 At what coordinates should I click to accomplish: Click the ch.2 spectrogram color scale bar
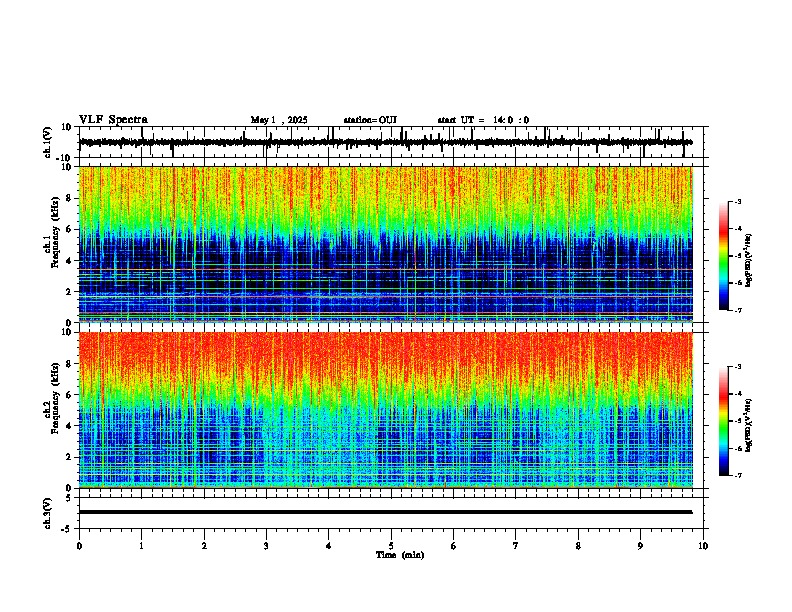pyautogui.click(x=724, y=421)
